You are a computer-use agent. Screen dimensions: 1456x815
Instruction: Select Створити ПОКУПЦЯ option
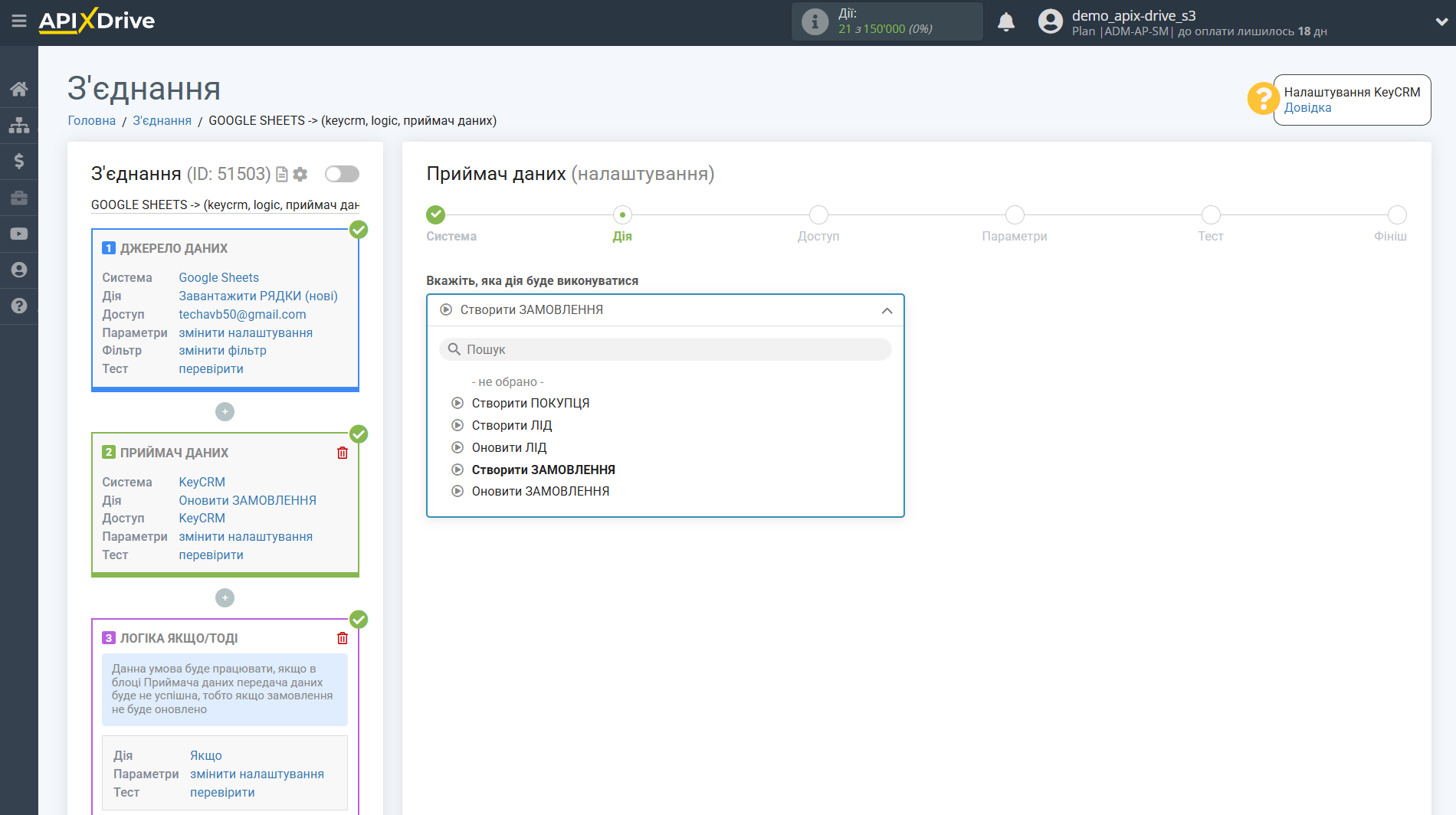point(530,403)
